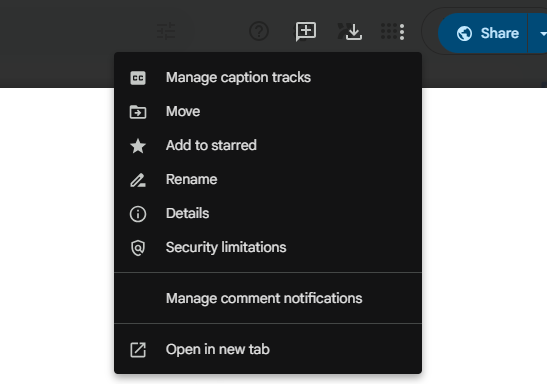Click the security shield icon
547x384 pixels.
point(138,248)
